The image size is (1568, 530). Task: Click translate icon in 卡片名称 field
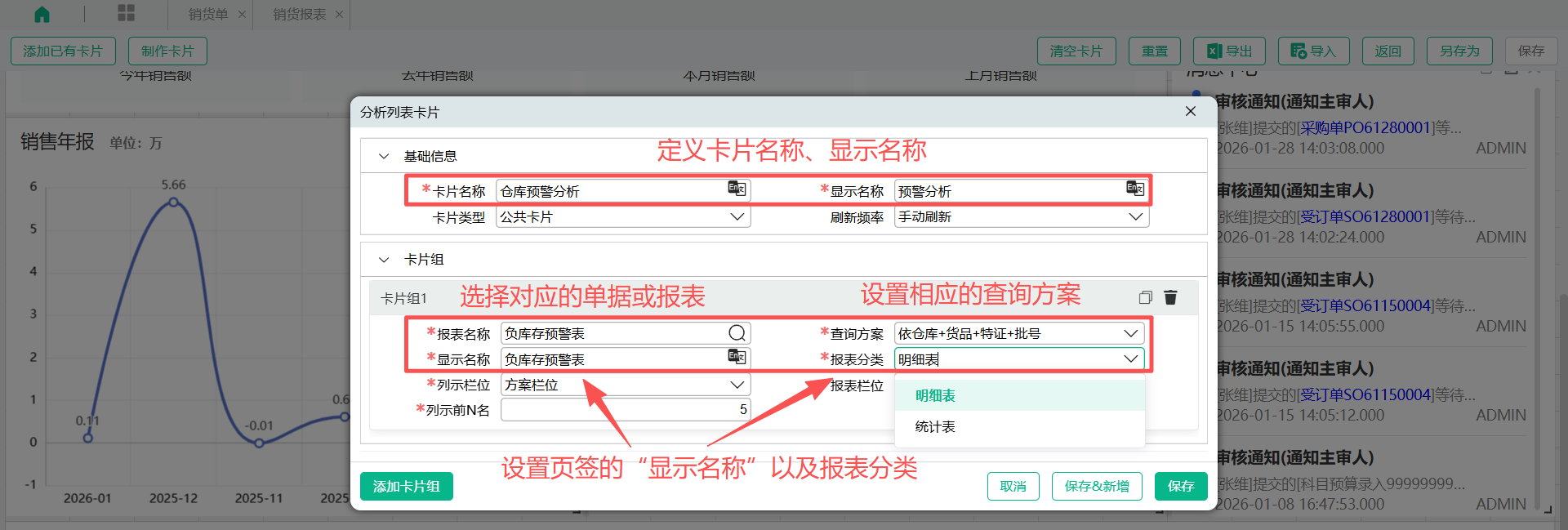pyautogui.click(x=737, y=189)
